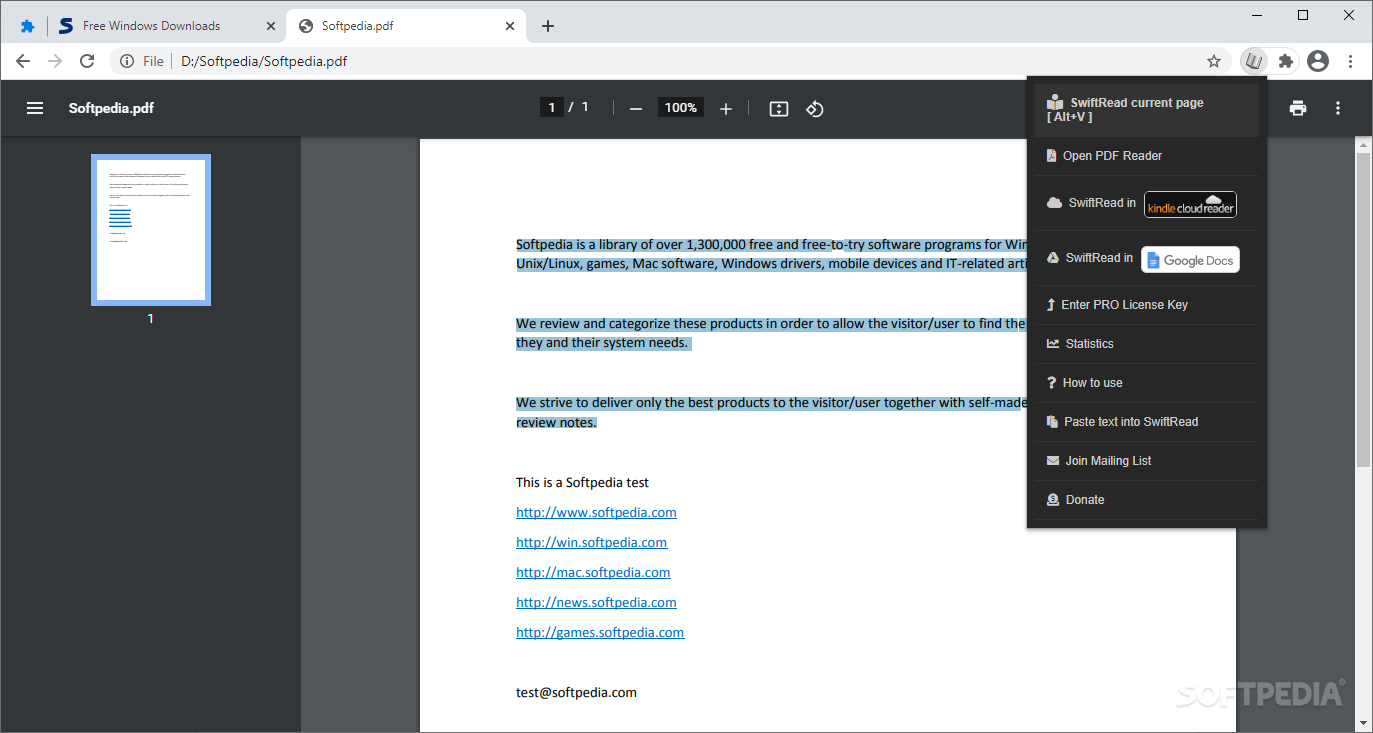Screen dimensions: 1373x733
Task: Open a new browser tab
Action: [547, 26]
